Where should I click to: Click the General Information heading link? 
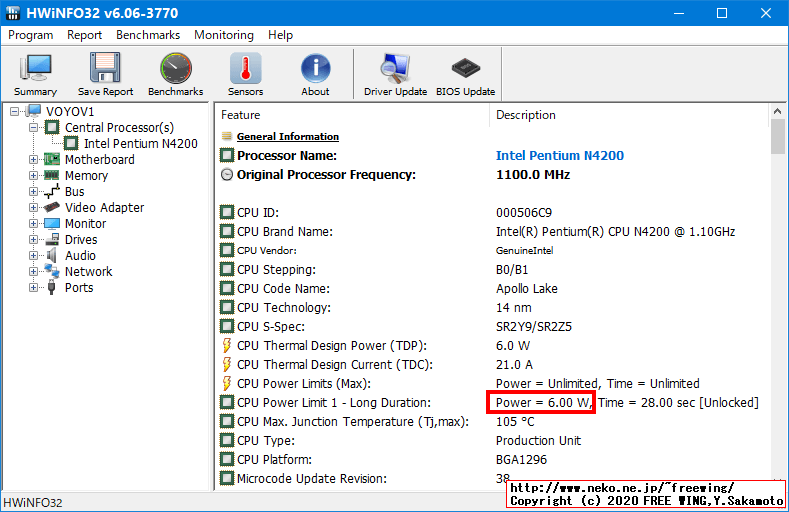(x=288, y=137)
